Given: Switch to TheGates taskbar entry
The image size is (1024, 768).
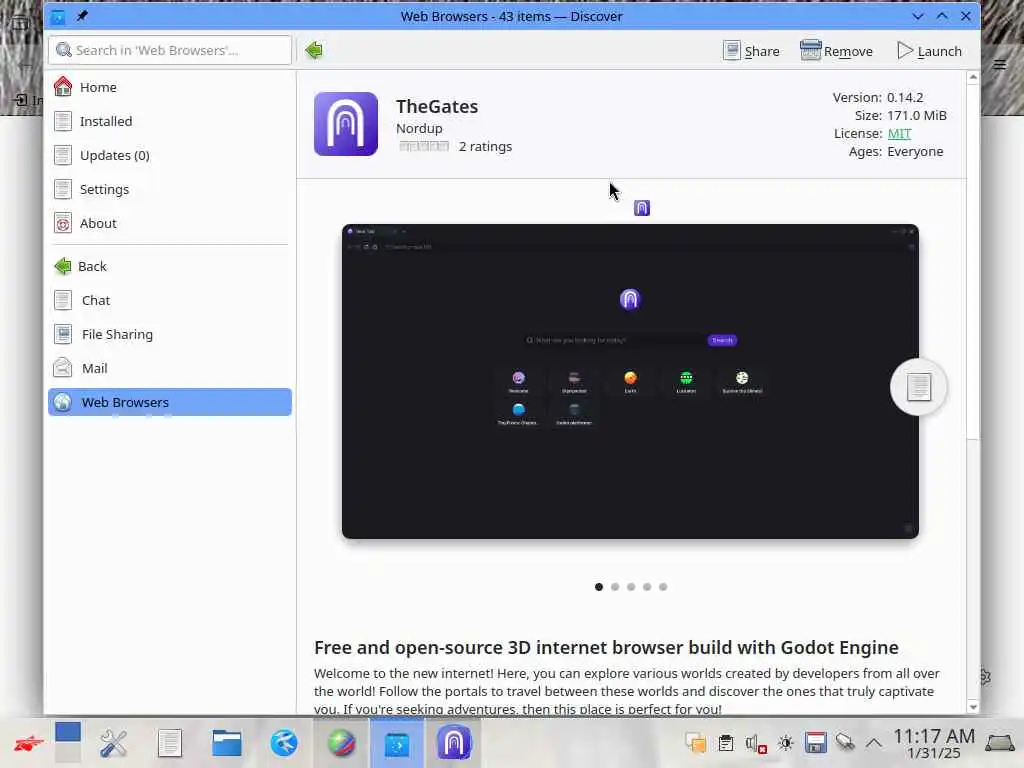Looking at the screenshot, I should [454, 743].
